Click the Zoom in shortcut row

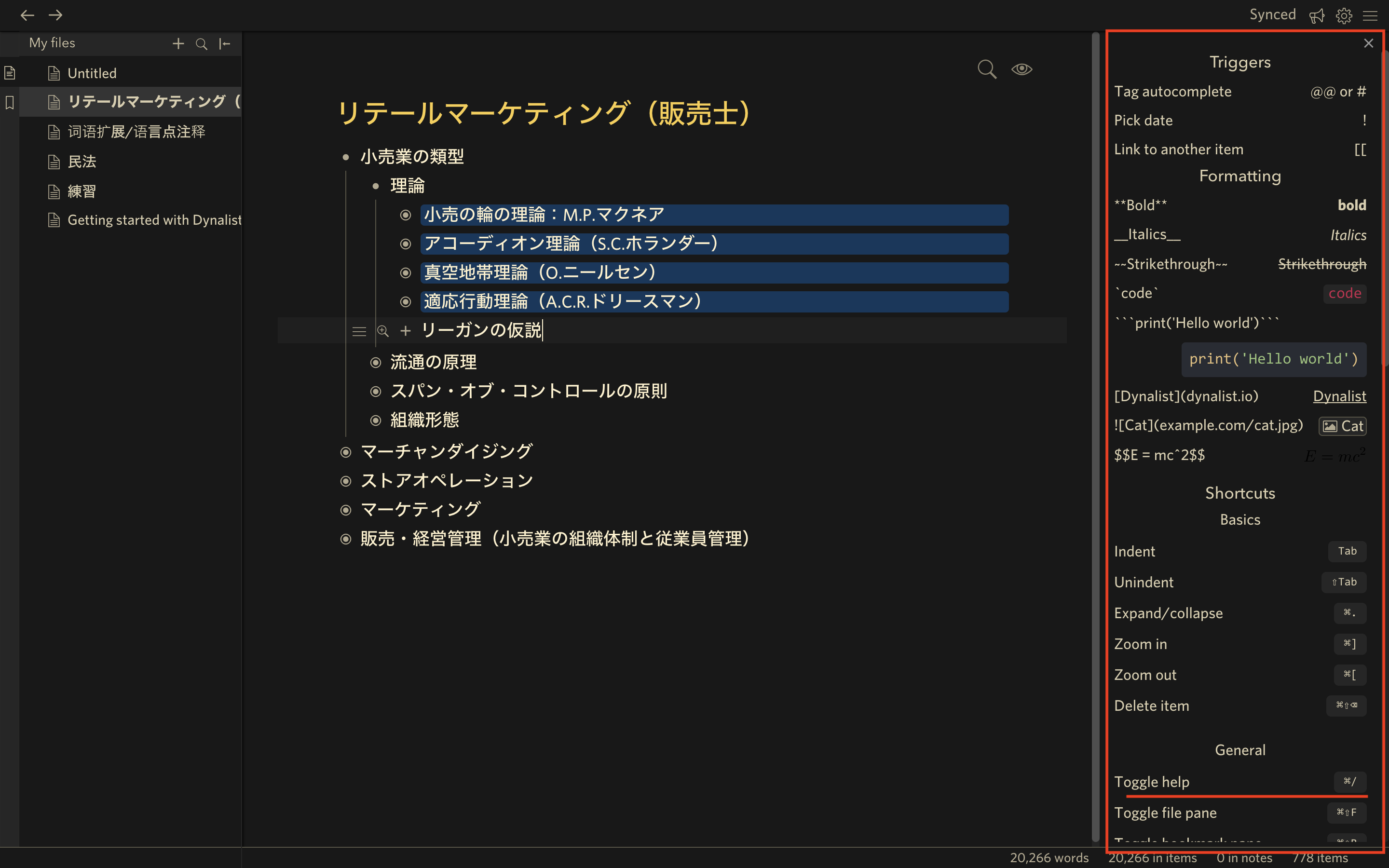point(1240,644)
